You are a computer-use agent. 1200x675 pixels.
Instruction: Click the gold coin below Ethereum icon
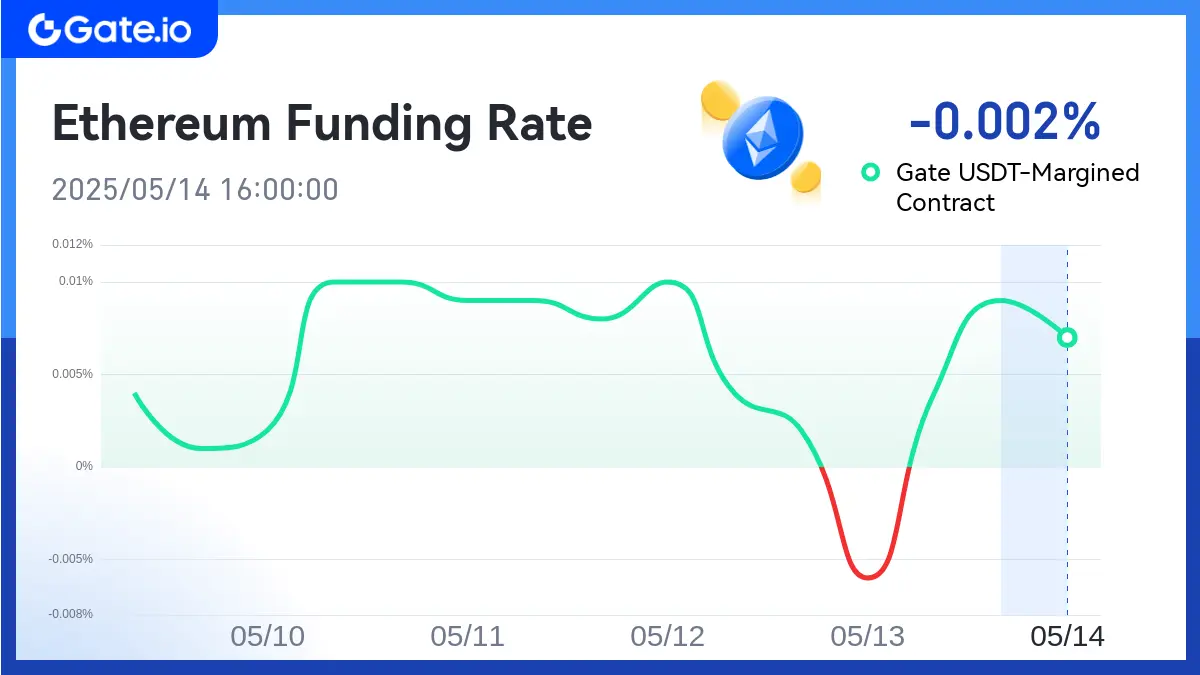pos(806,177)
